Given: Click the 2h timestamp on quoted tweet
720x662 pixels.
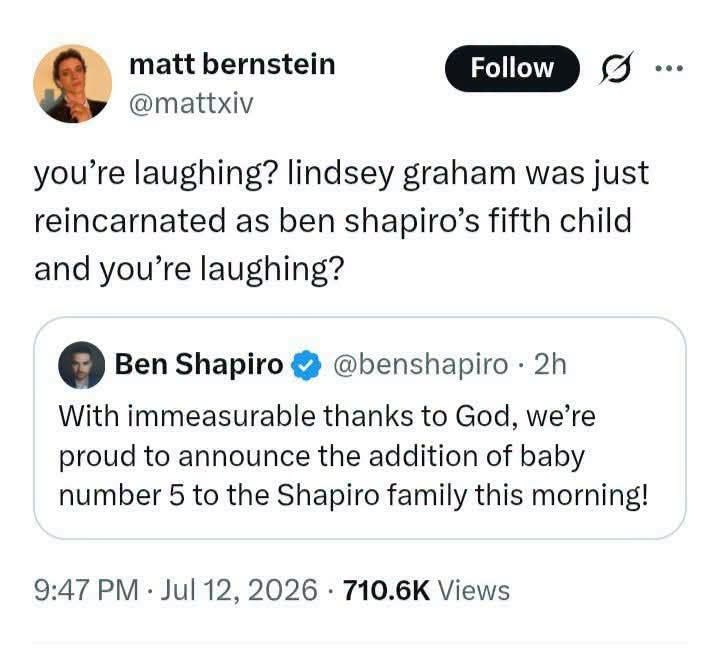Looking at the screenshot, I should [550, 365].
